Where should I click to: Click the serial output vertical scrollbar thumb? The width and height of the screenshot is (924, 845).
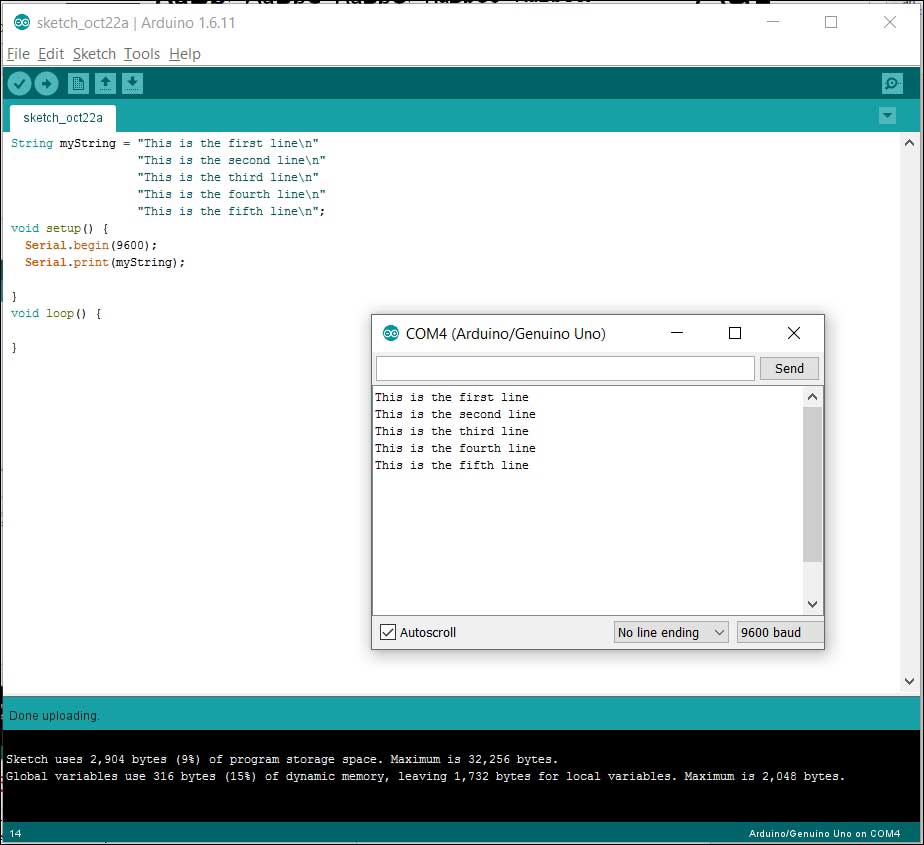point(812,484)
